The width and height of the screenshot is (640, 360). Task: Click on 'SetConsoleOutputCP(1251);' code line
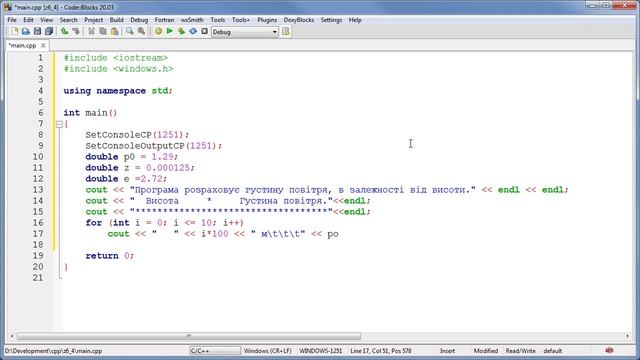point(153,146)
